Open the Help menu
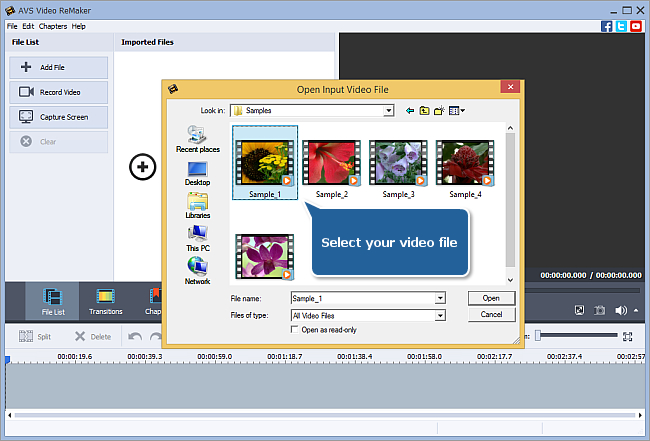650x441 pixels. 78,27
